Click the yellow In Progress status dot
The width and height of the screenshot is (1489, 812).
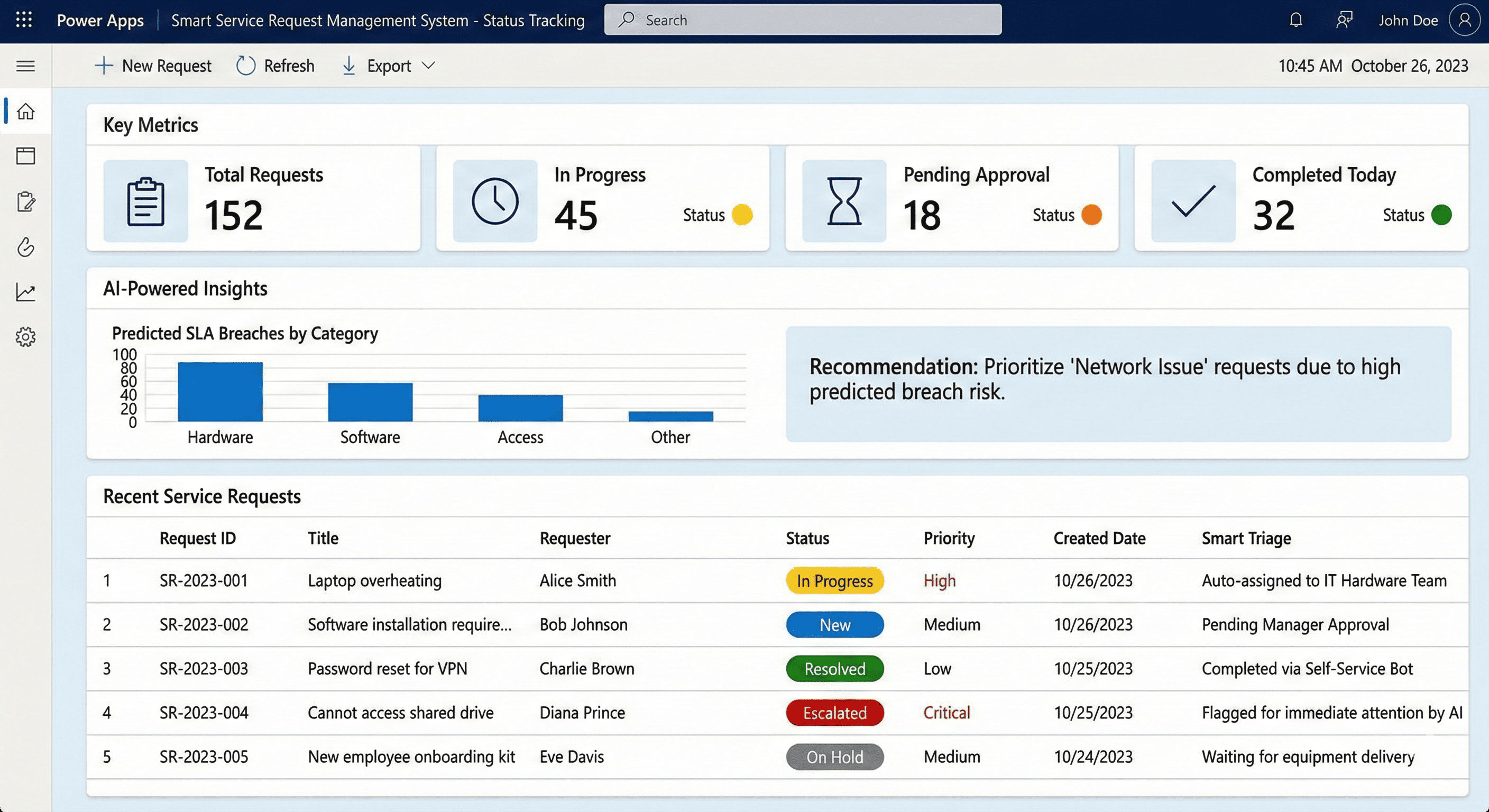[x=742, y=215]
